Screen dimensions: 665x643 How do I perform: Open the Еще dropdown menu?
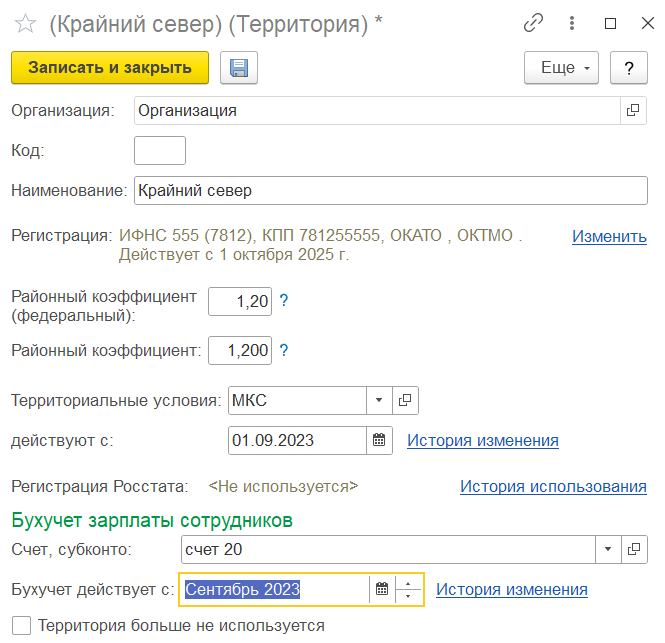(561, 67)
